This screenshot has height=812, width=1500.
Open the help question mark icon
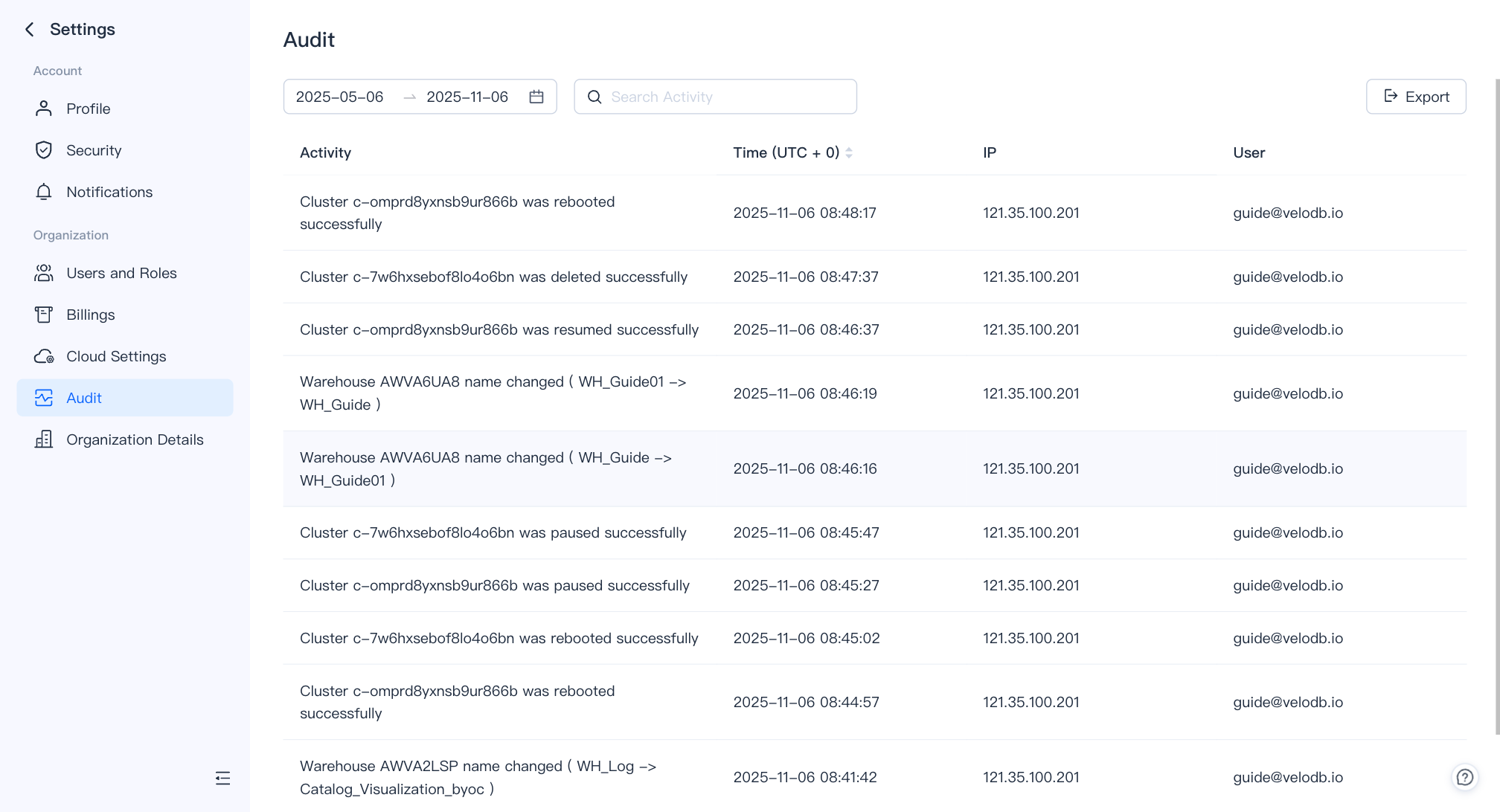1465,777
